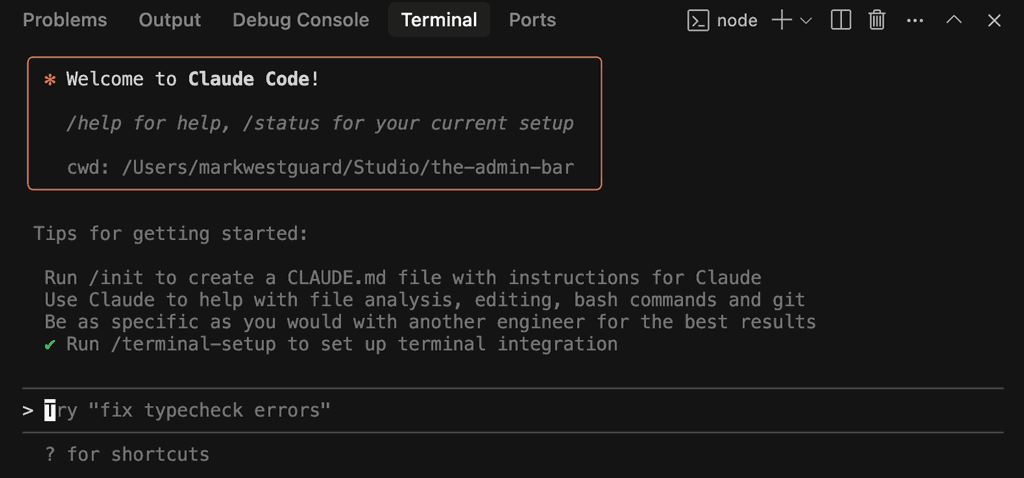This screenshot has height=478, width=1024.
Task: Open the more actions ellipsis menu
Action: (915, 21)
